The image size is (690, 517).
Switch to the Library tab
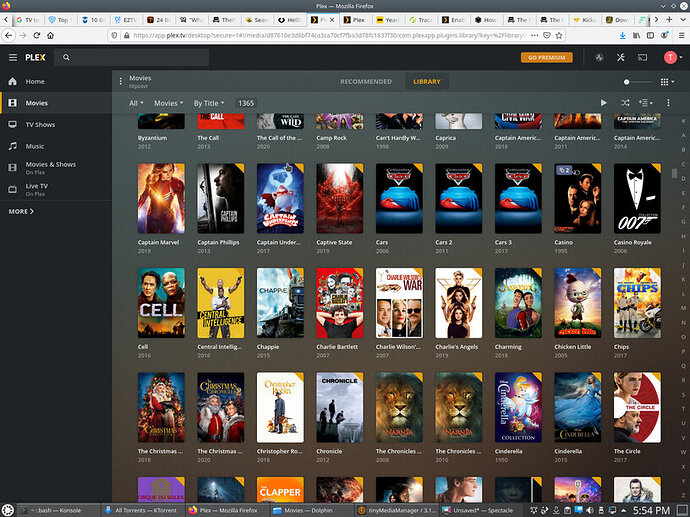(x=426, y=81)
